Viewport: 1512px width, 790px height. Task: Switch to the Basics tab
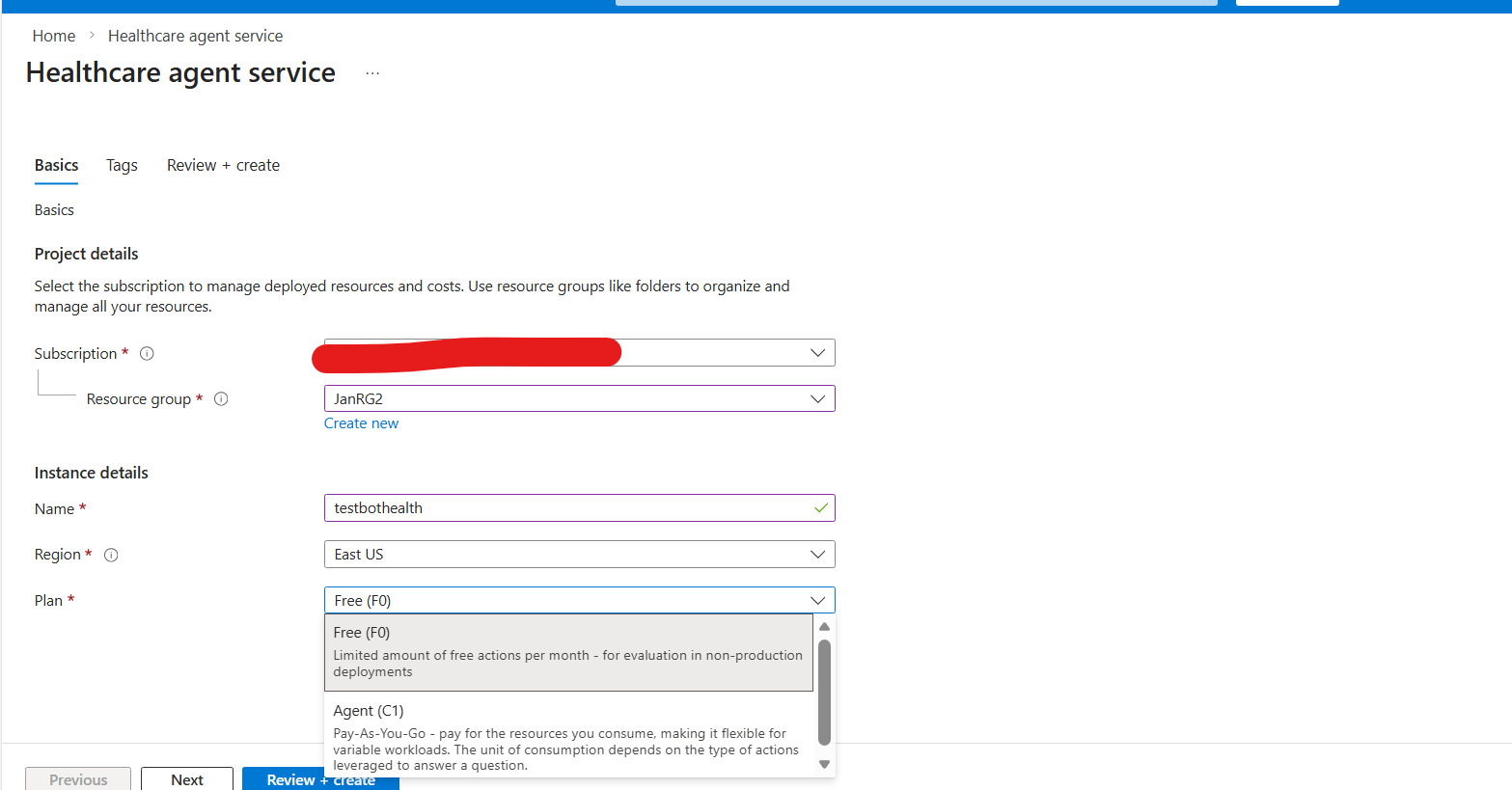[57, 165]
